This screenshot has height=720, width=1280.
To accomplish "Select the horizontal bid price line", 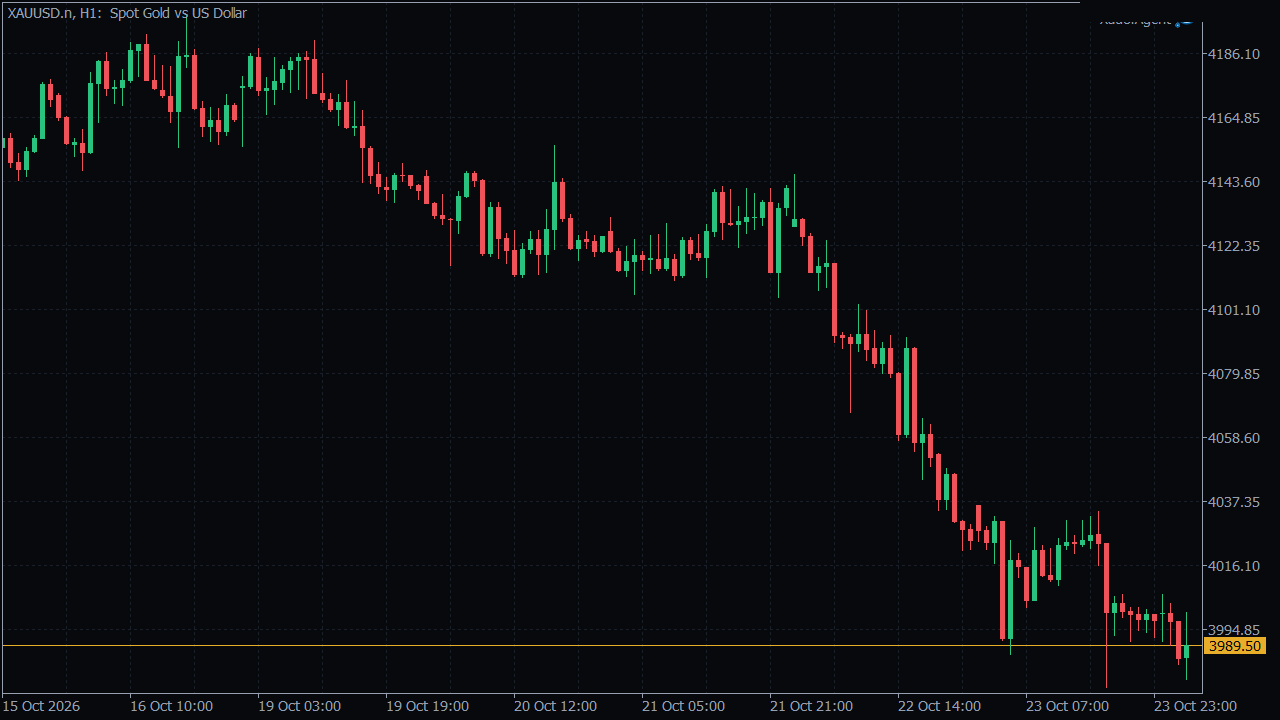I will click(x=600, y=646).
